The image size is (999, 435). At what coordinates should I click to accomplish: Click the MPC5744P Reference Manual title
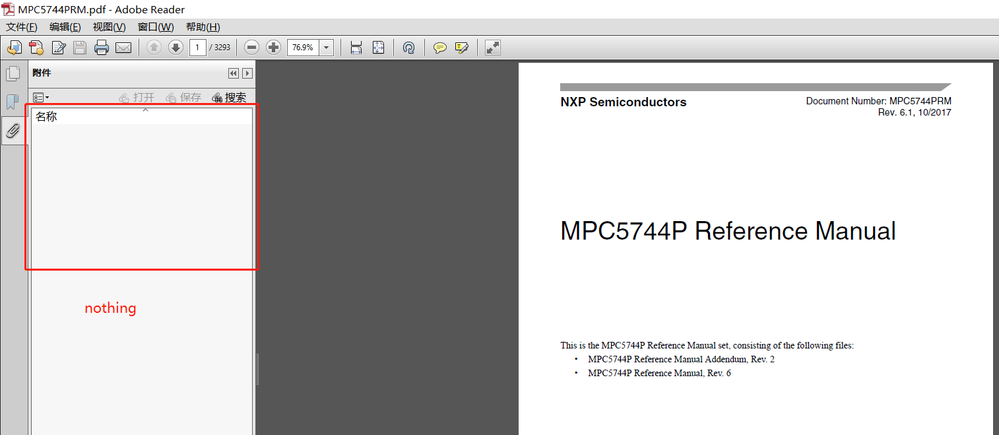pyautogui.click(x=728, y=231)
